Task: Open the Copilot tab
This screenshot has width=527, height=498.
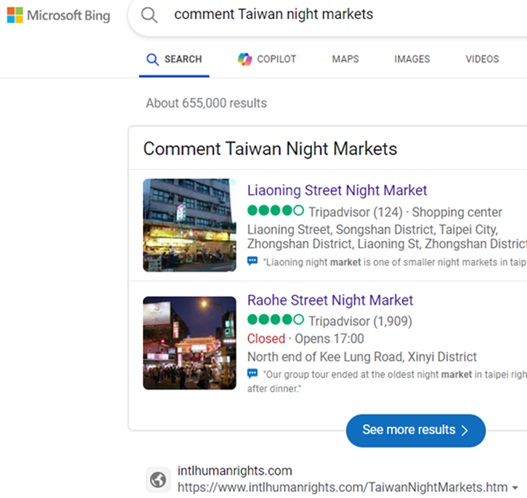Action: point(267,59)
